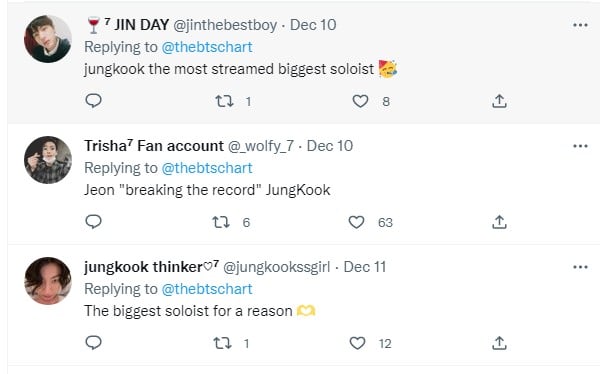This screenshot has width=600, height=374.
Task: Share jungkook thinker's tweet
Action: pos(499,343)
